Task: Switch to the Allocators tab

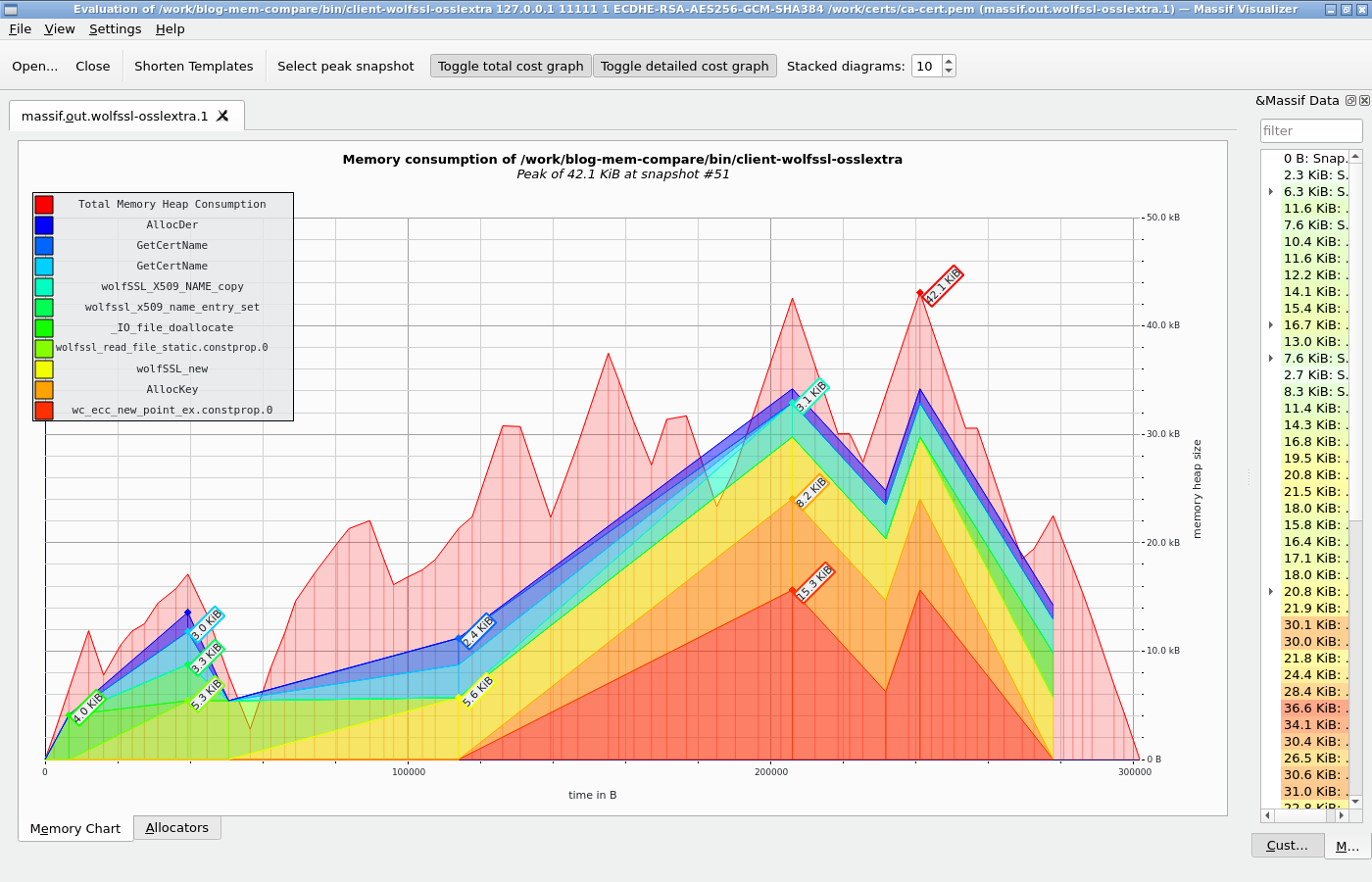Action: point(177,828)
